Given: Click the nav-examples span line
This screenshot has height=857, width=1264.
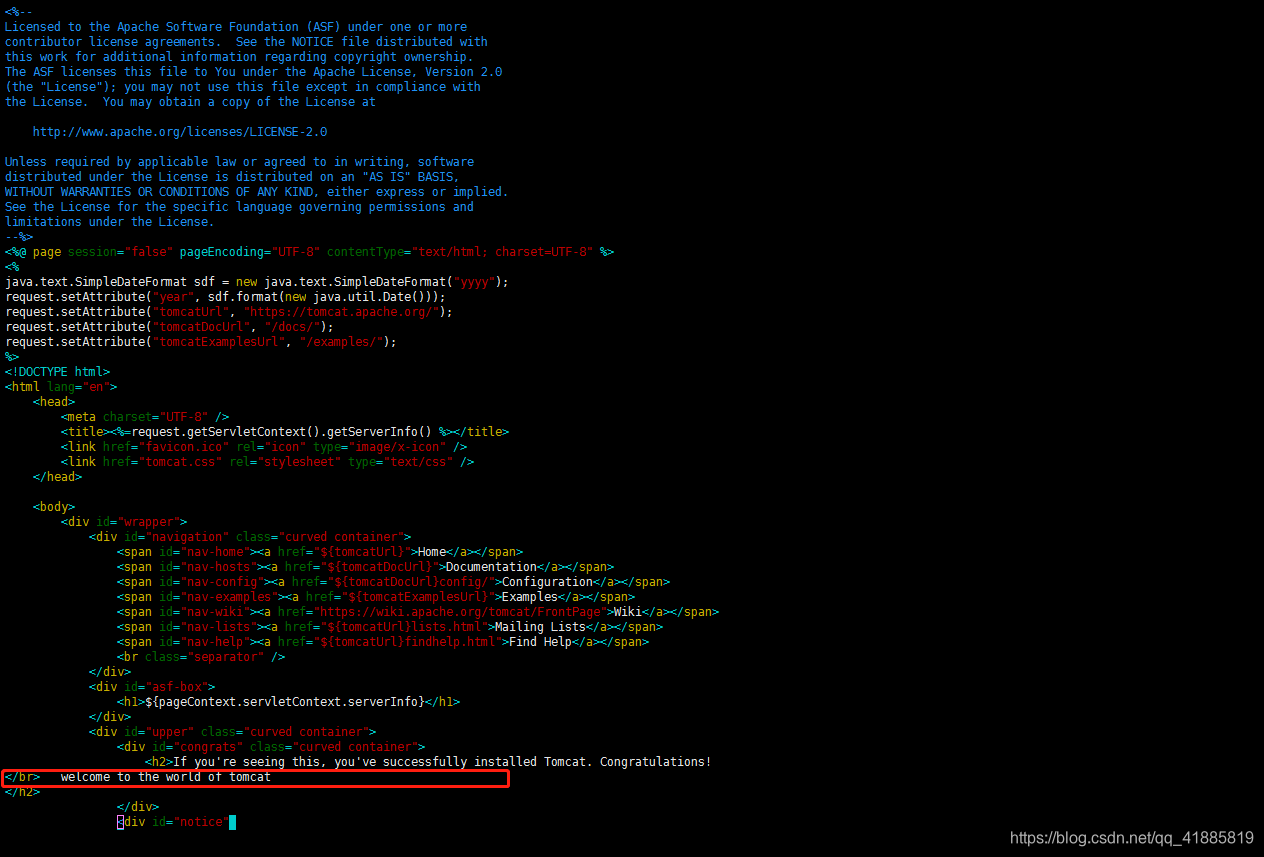Looking at the screenshot, I should [376, 597].
